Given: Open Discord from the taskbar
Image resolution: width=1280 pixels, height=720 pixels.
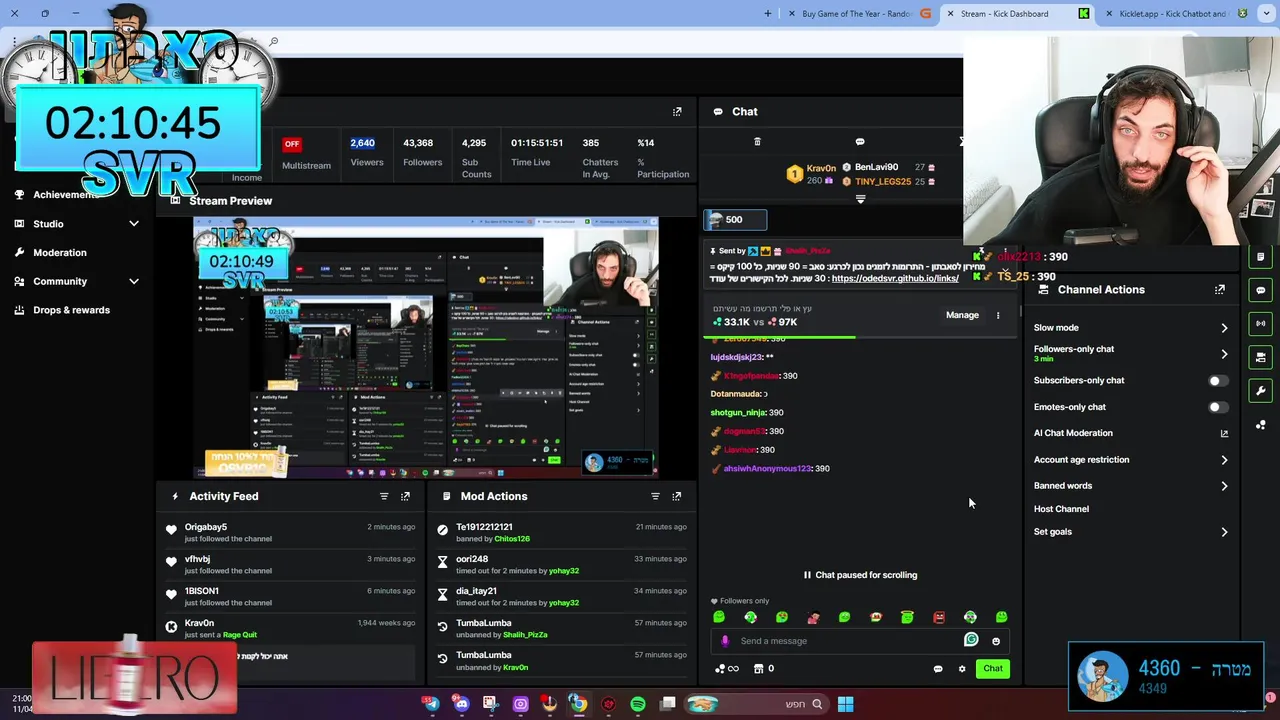Looking at the screenshot, I should (461, 704).
